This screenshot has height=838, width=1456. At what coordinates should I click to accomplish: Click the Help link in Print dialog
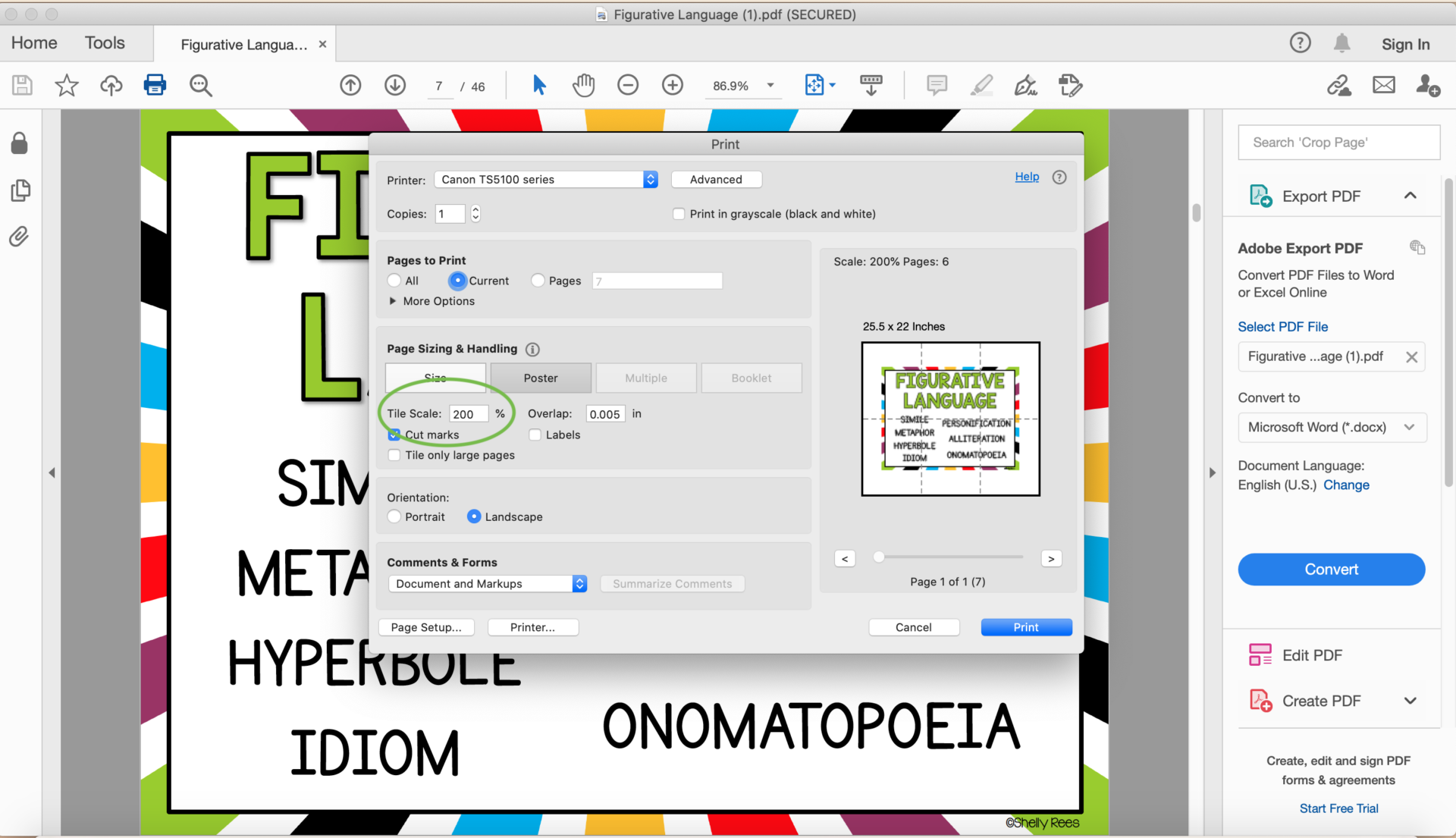(1027, 175)
